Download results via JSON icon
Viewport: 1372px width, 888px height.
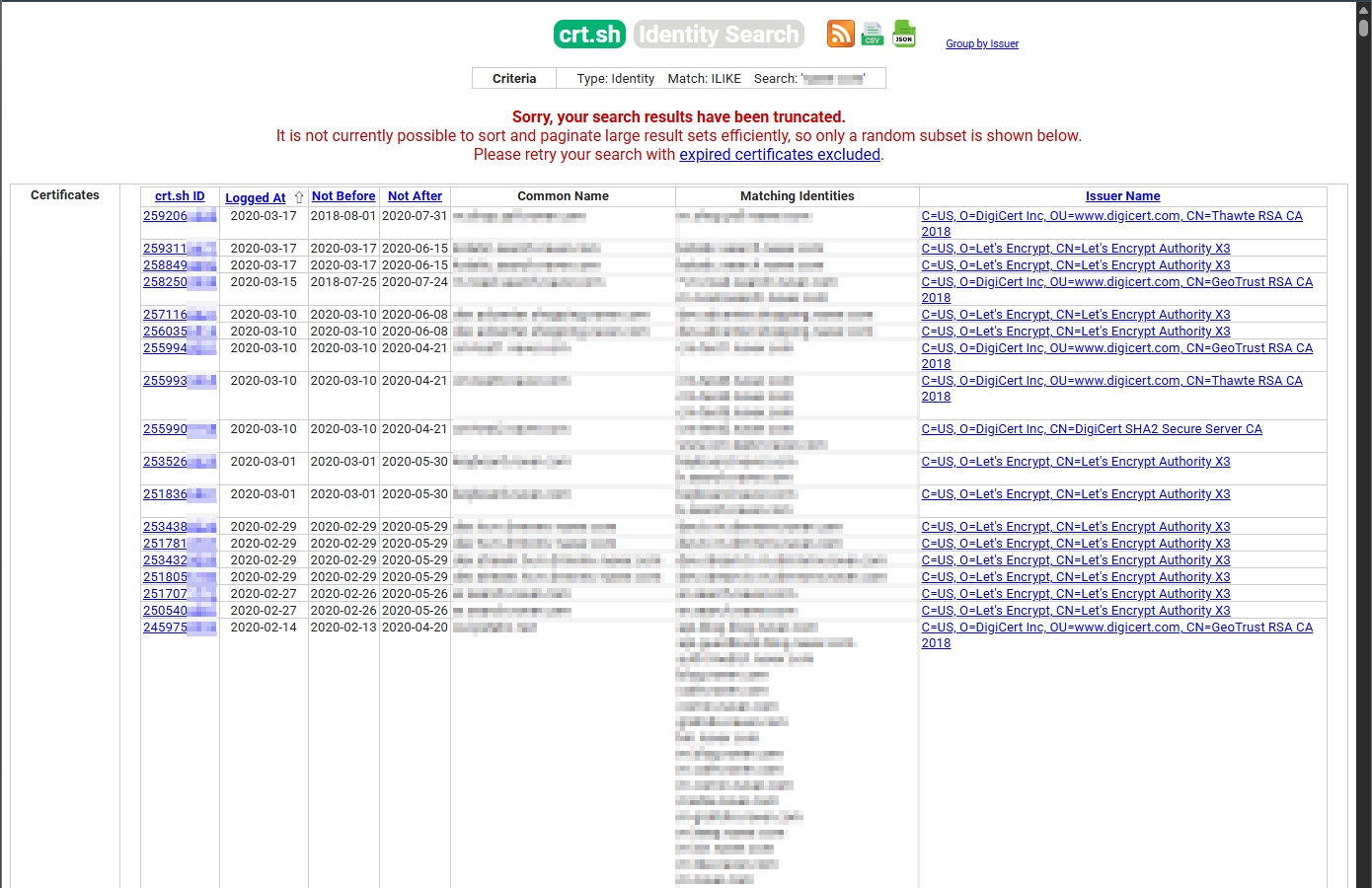pyautogui.click(x=904, y=34)
